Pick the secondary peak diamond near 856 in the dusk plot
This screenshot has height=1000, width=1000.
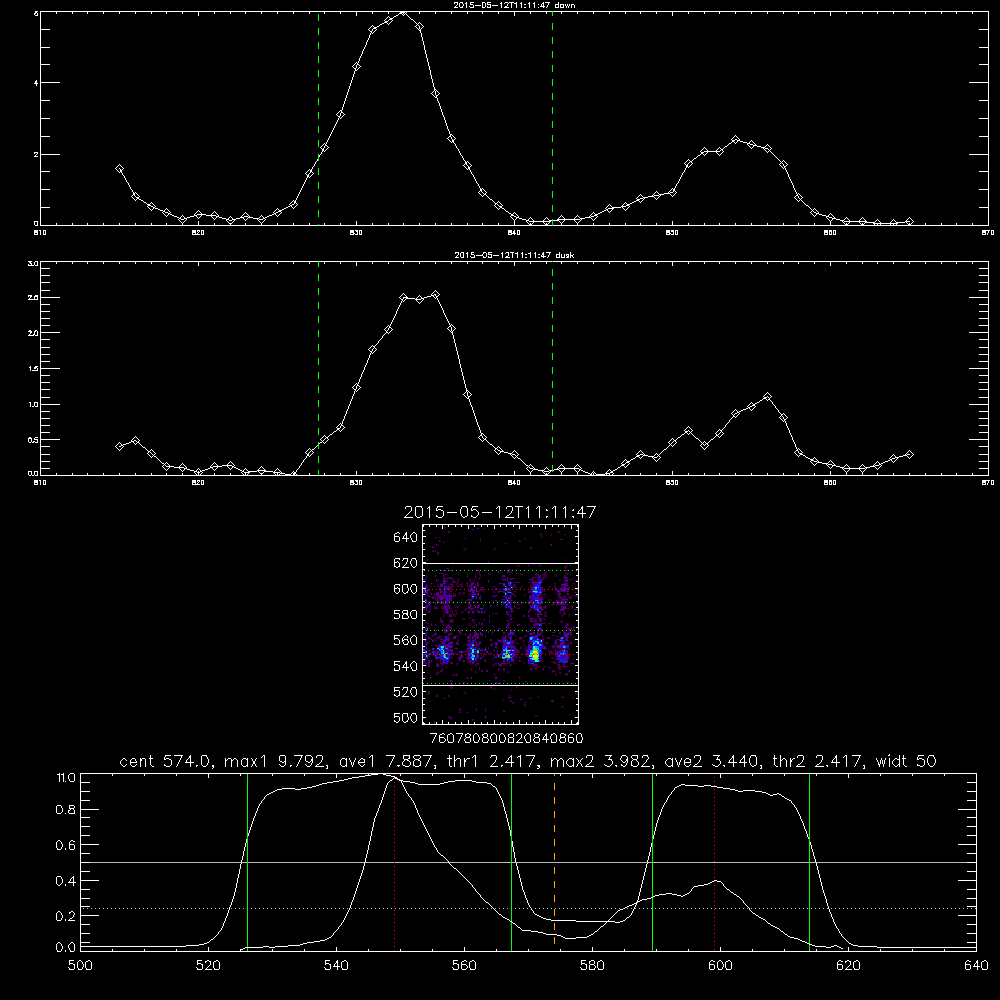(x=767, y=397)
